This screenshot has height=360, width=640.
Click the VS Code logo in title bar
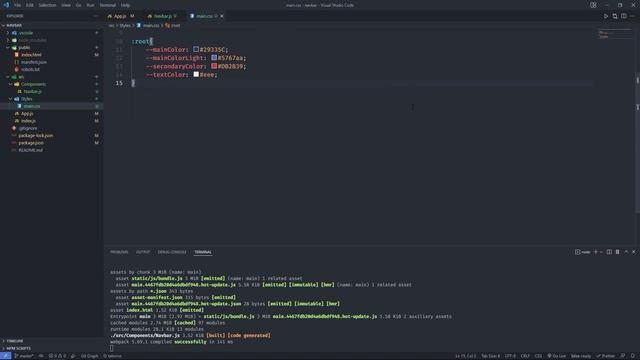click(x=6, y=5)
